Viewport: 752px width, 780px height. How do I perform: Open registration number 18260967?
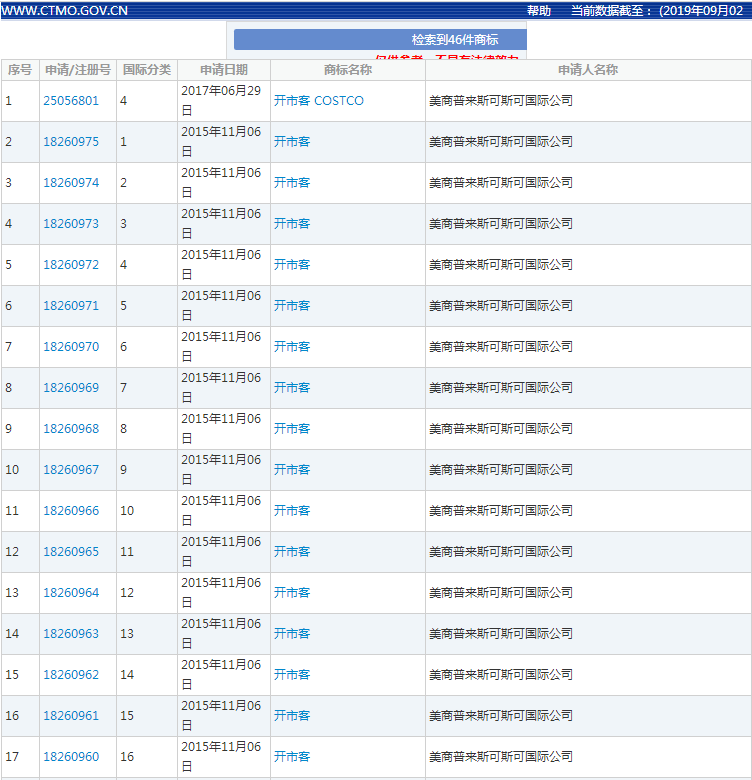click(x=71, y=470)
